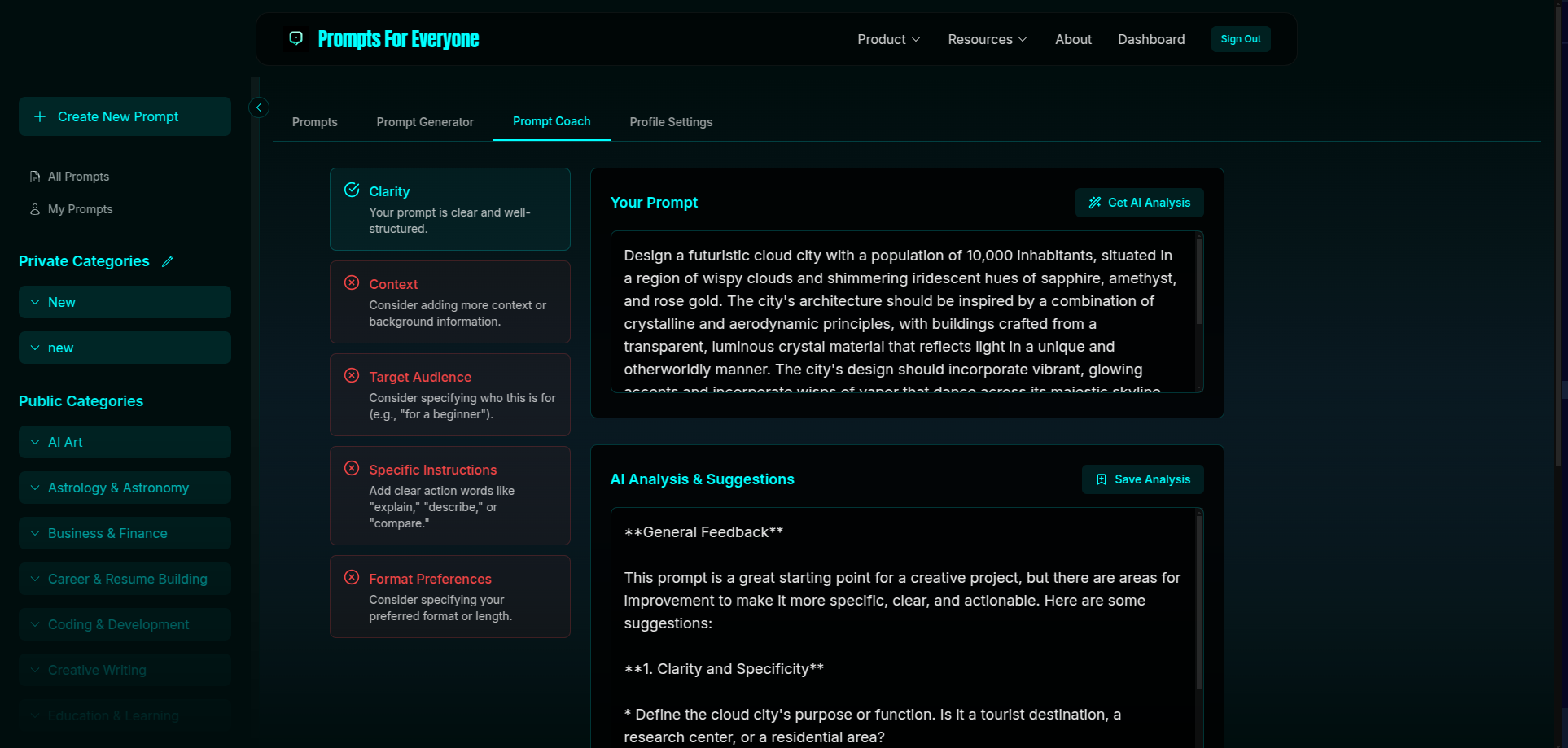Screen dimensions: 1568x748
Task: Click the pencil icon beside Private Categories
Action: [168, 261]
